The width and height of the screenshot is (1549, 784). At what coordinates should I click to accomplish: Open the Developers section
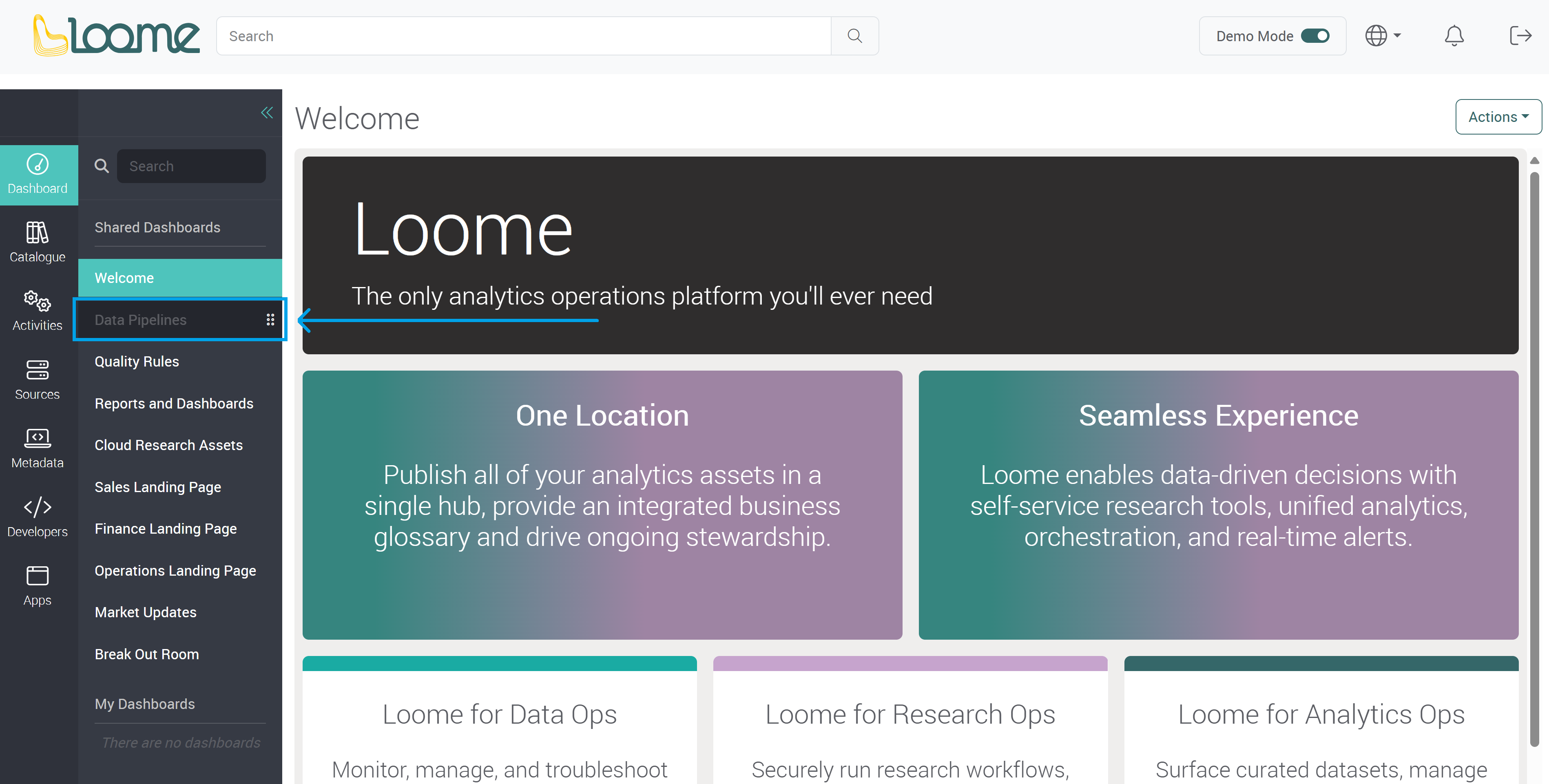click(37, 517)
